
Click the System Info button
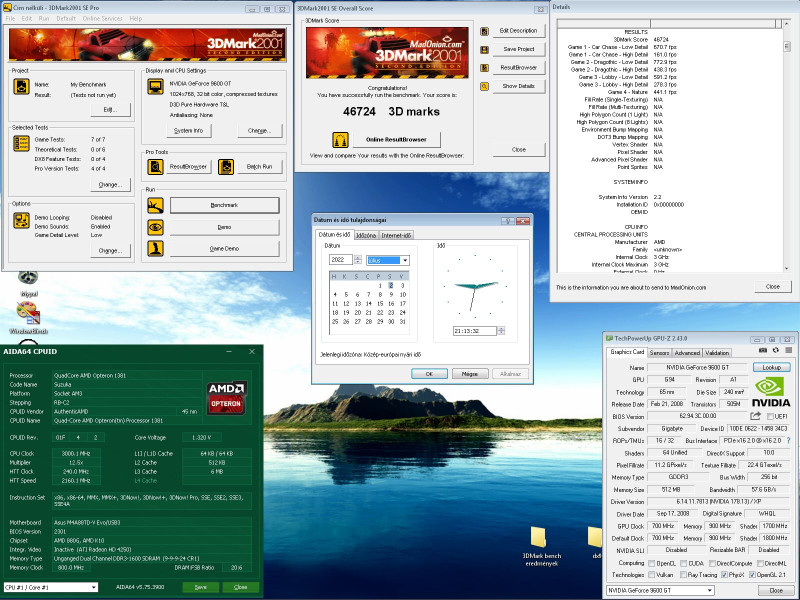click(189, 131)
